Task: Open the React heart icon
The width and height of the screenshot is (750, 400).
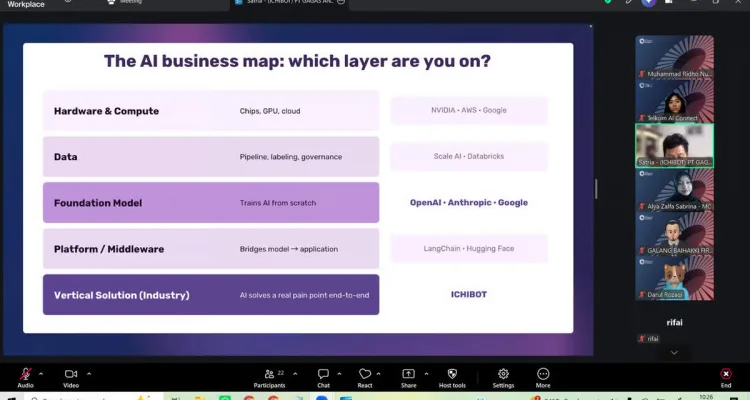Action: pos(365,374)
